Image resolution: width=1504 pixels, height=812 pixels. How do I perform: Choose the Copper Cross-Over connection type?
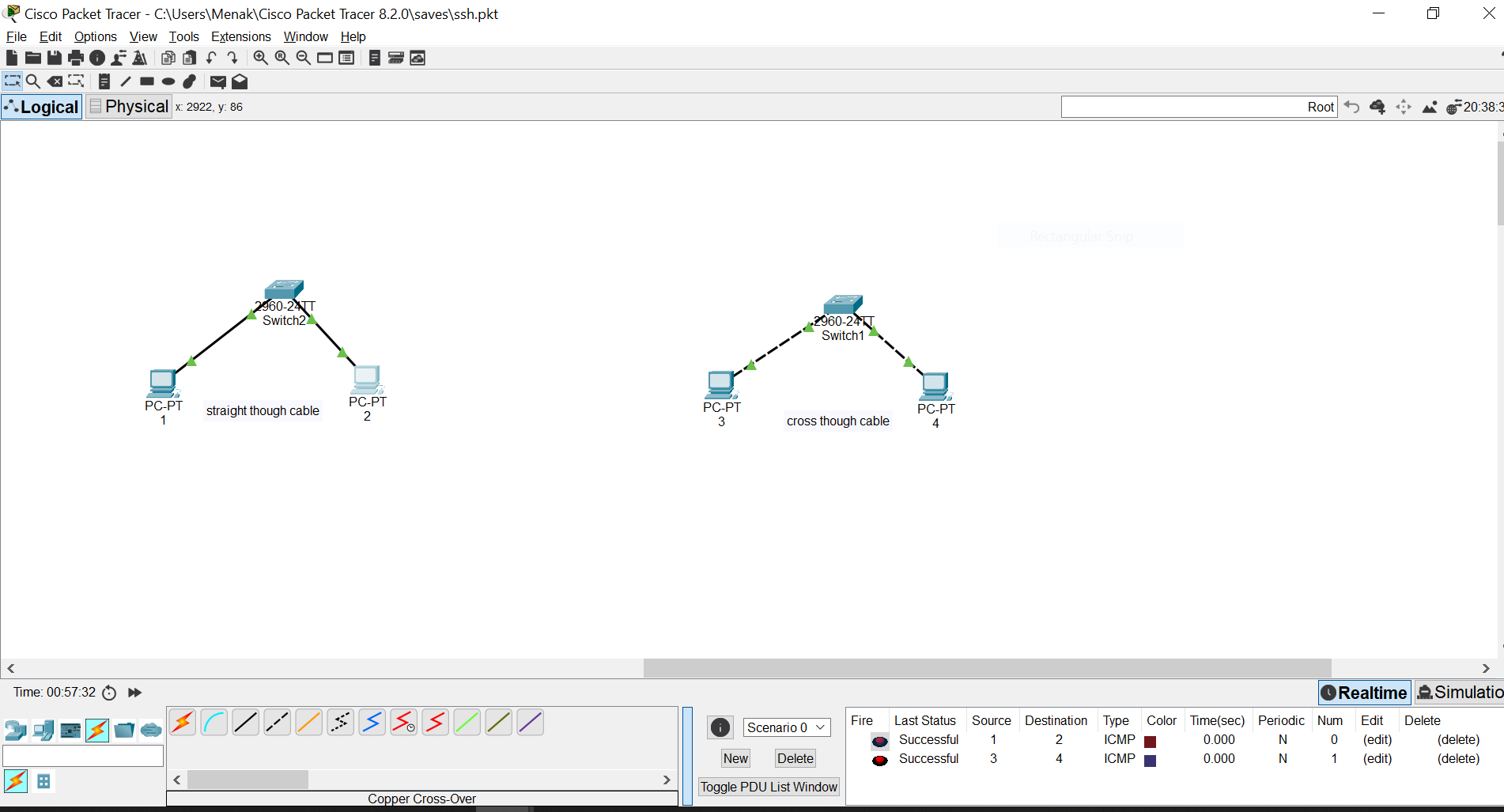point(277,722)
